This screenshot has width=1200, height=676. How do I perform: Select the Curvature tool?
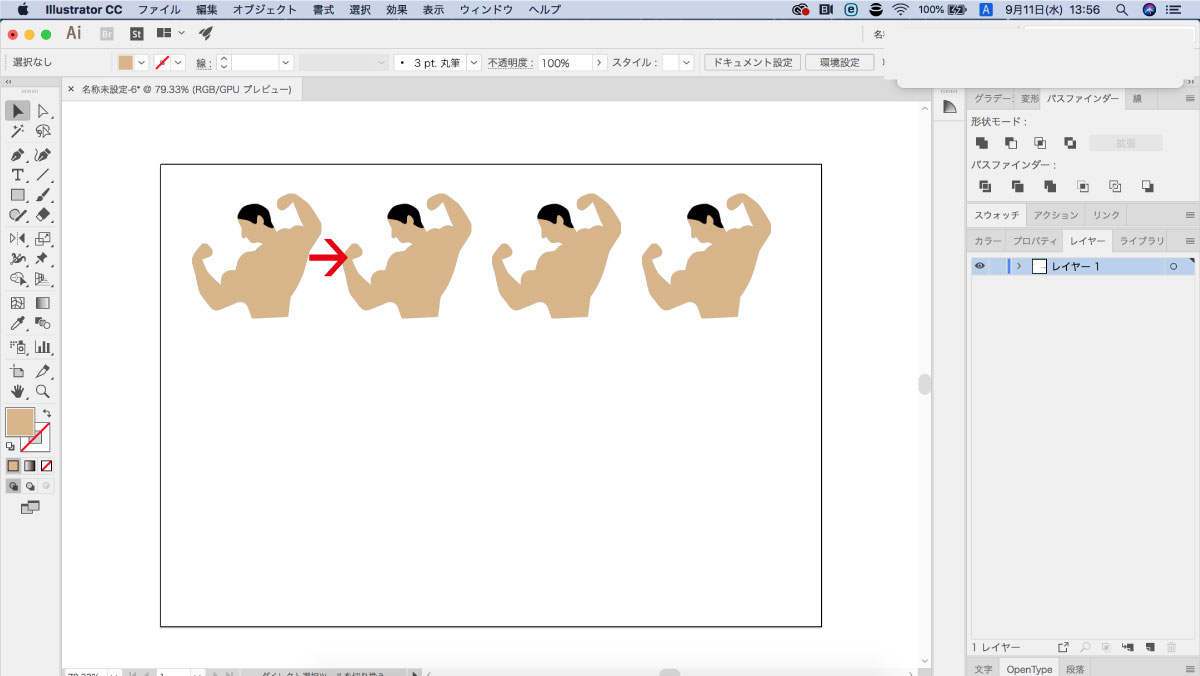43,155
